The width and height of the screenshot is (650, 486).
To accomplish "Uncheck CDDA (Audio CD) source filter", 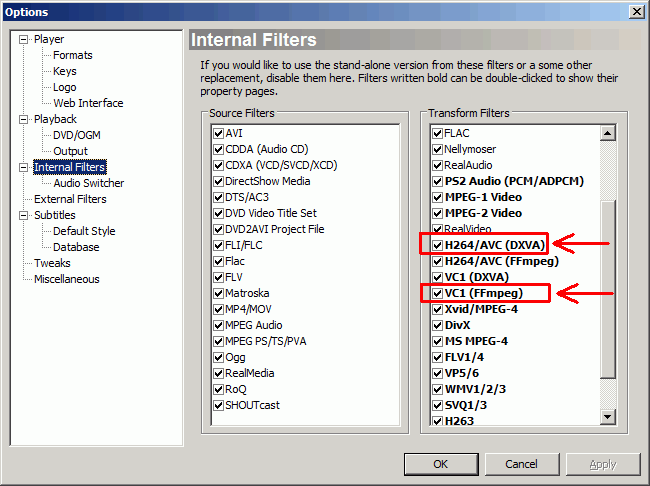I will (x=218, y=149).
